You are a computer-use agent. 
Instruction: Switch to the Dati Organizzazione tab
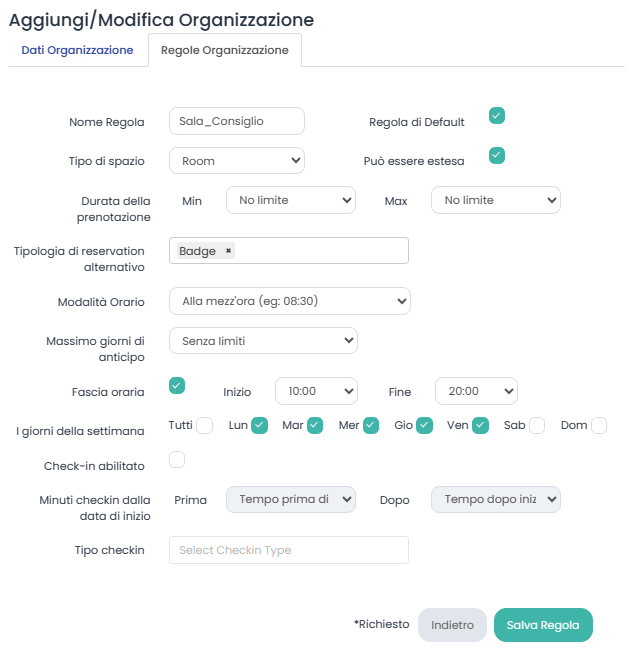pos(77,50)
